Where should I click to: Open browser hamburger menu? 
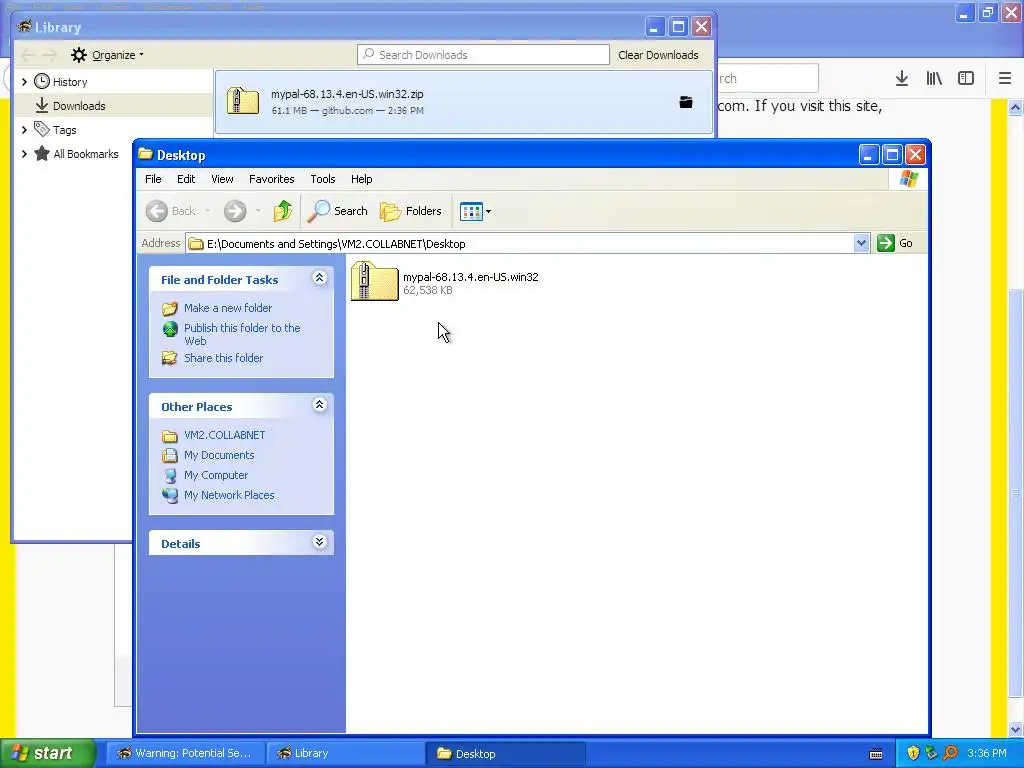(x=1005, y=78)
